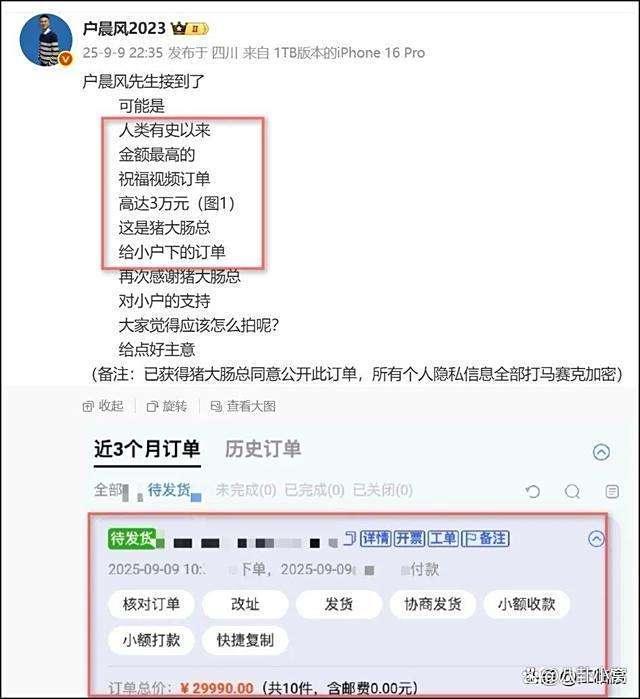Click the 户晨风2023 profile avatar
Image resolution: width=640 pixels, height=699 pixels.
click(46, 40)
